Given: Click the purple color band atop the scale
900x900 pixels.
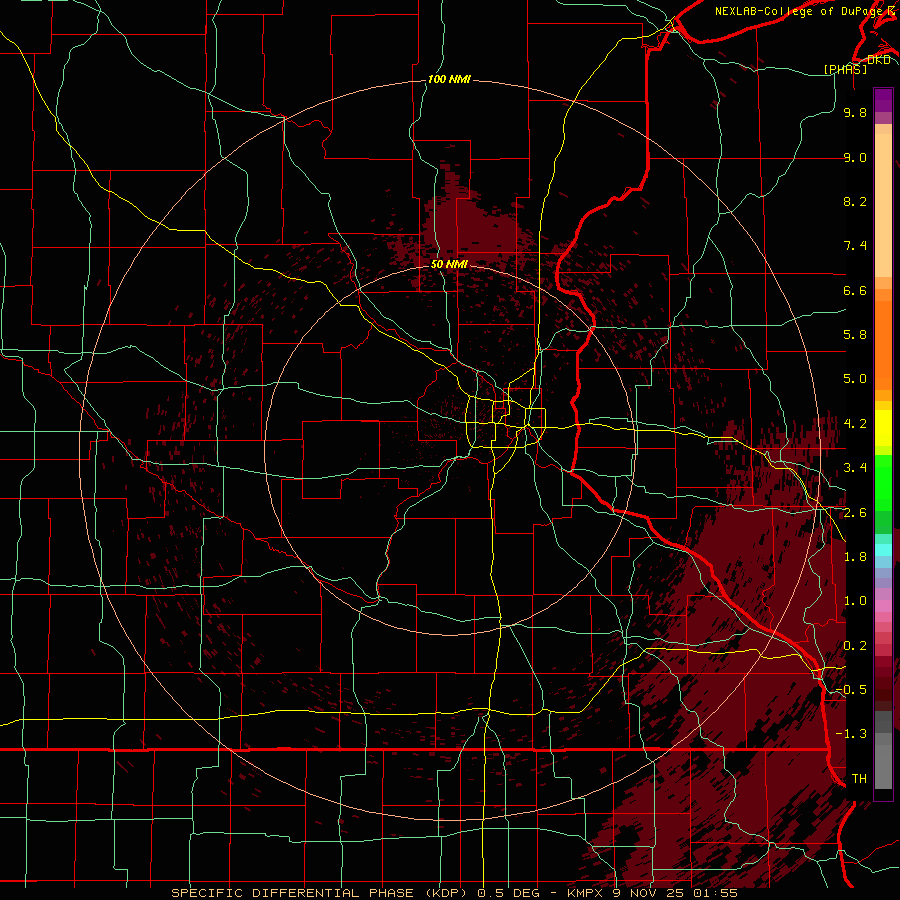Looking at the screenshot, I should [883, 100].
